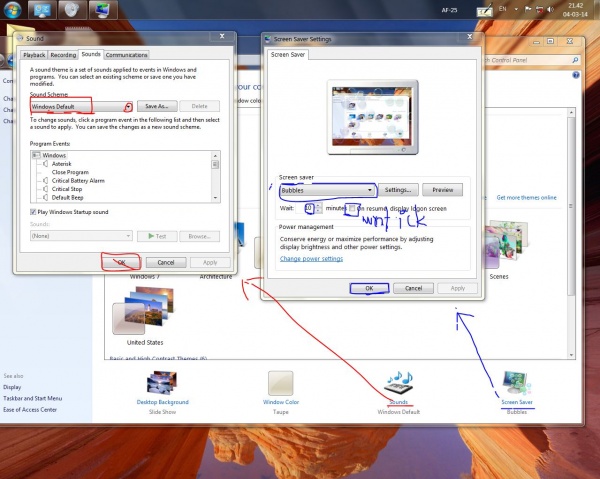Switch to the Communications tab
Screen dimensions: 600x479
coord(126,55)
